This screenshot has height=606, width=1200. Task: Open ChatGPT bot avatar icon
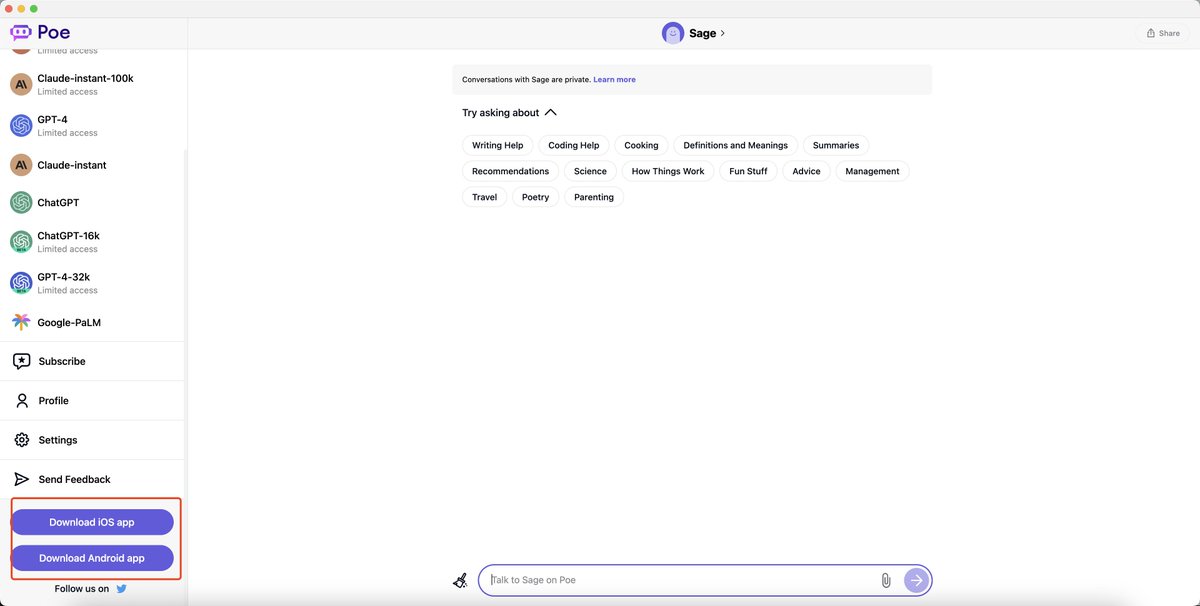[21, 202]
